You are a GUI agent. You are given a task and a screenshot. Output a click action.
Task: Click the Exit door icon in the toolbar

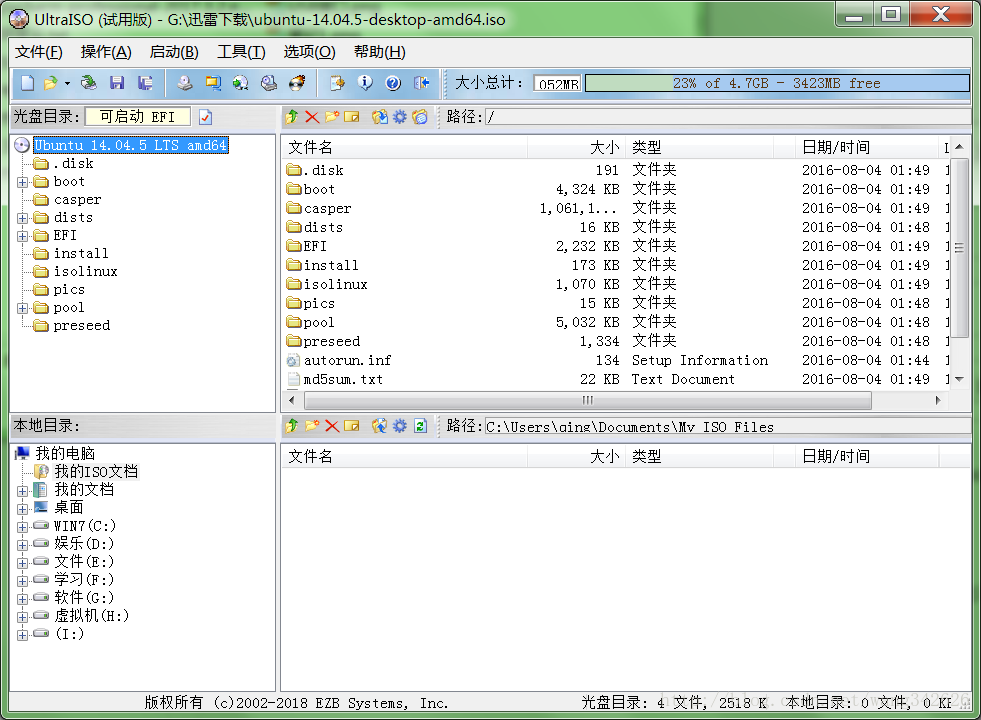[421, 83]
